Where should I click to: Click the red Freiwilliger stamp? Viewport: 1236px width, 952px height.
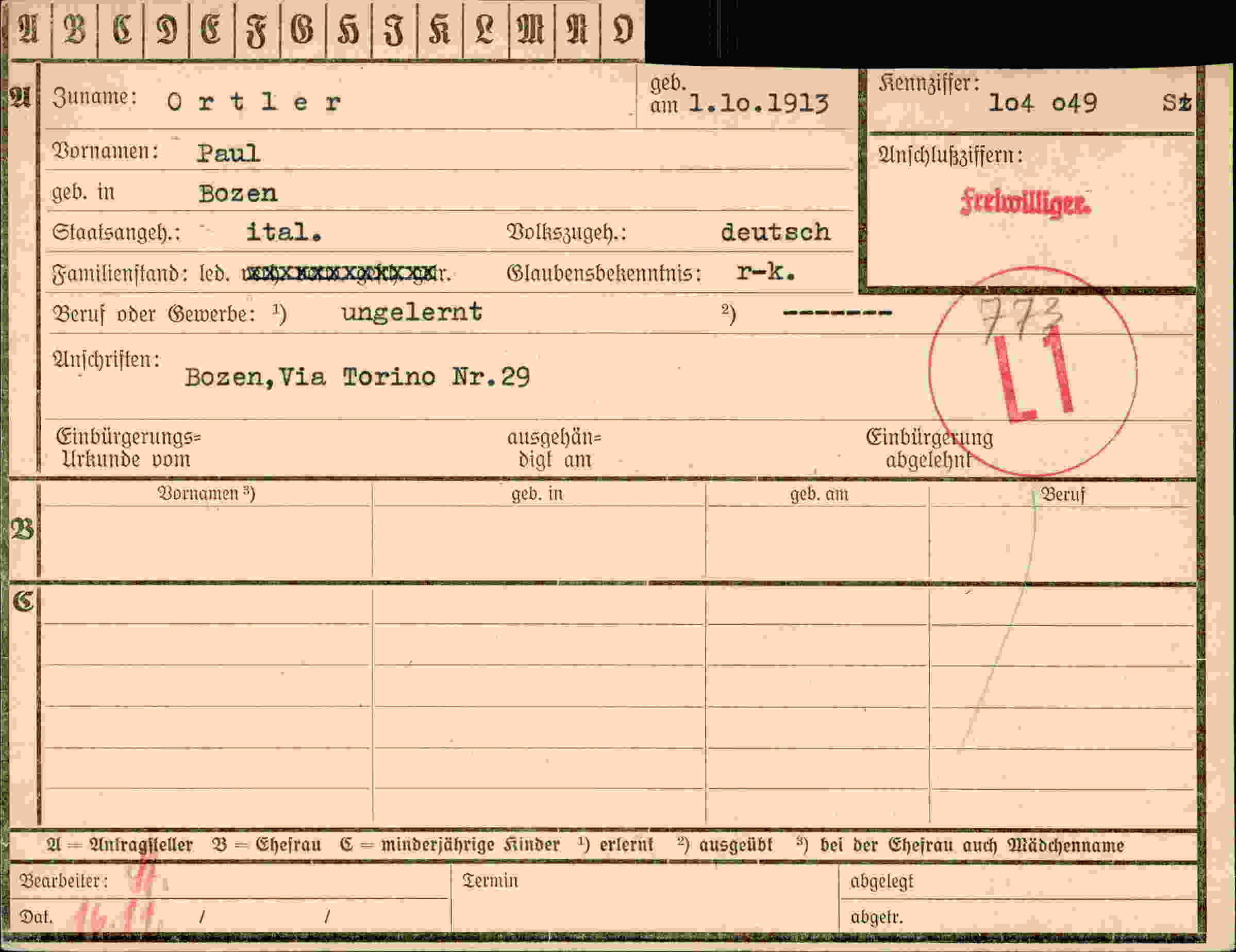pyautogui.click(x=1025, y=203)
